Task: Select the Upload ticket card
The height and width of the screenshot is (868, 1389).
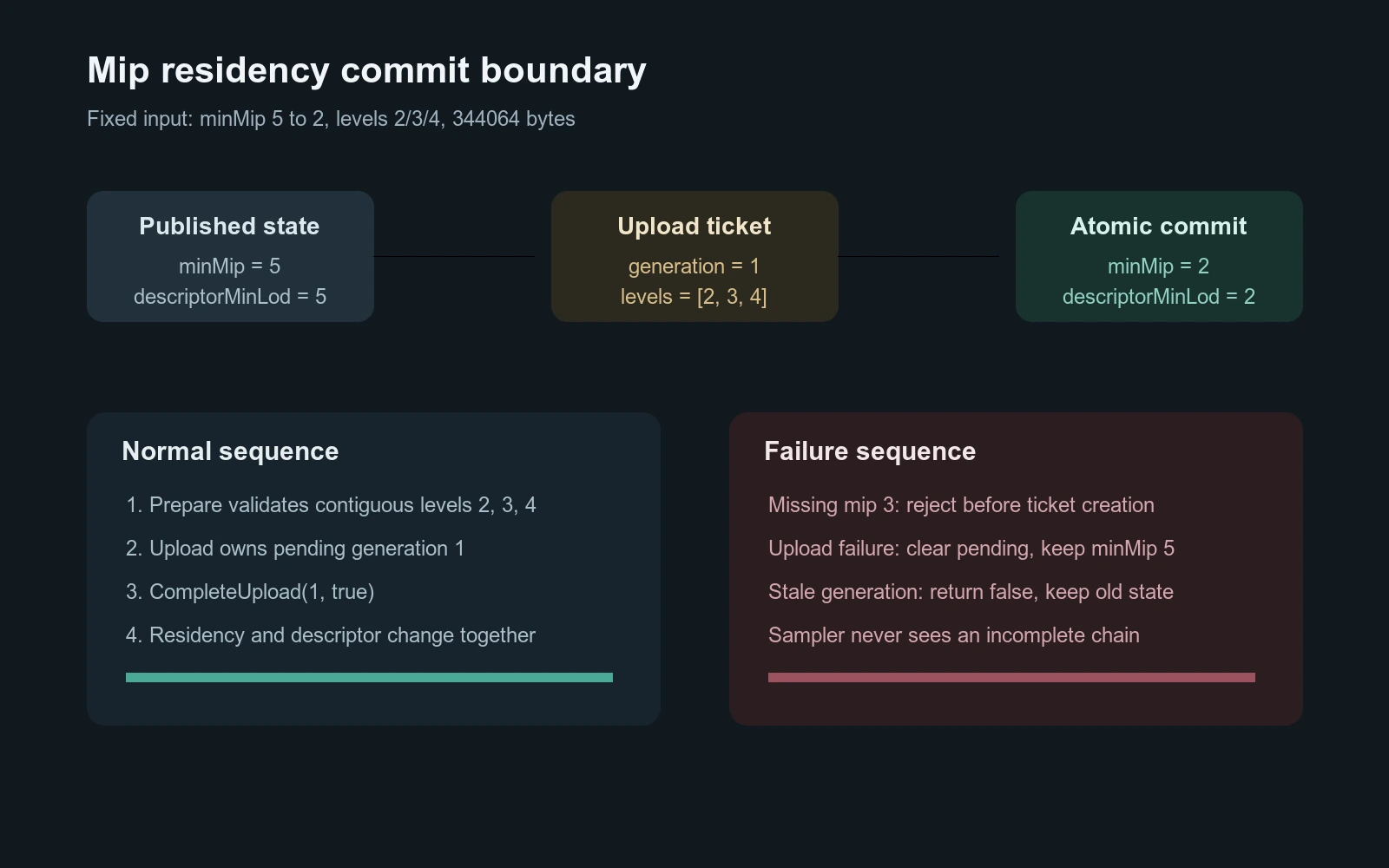Action: (694, 256)
